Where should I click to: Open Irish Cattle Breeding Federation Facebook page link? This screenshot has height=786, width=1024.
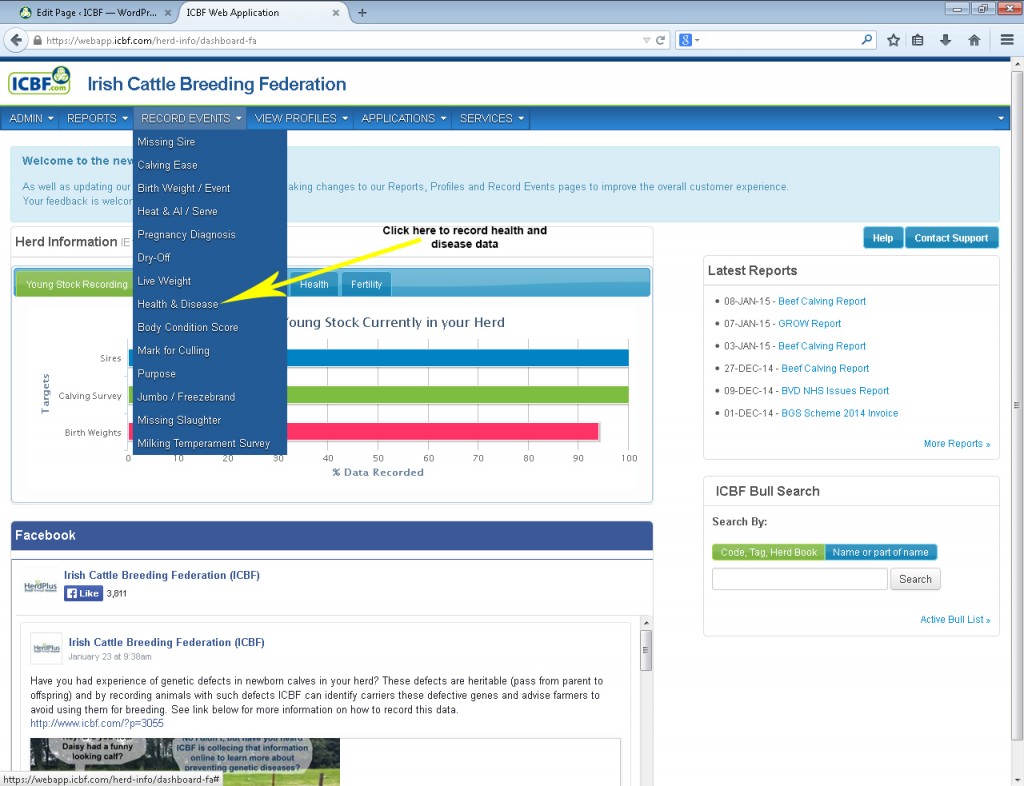click(161, 575)
